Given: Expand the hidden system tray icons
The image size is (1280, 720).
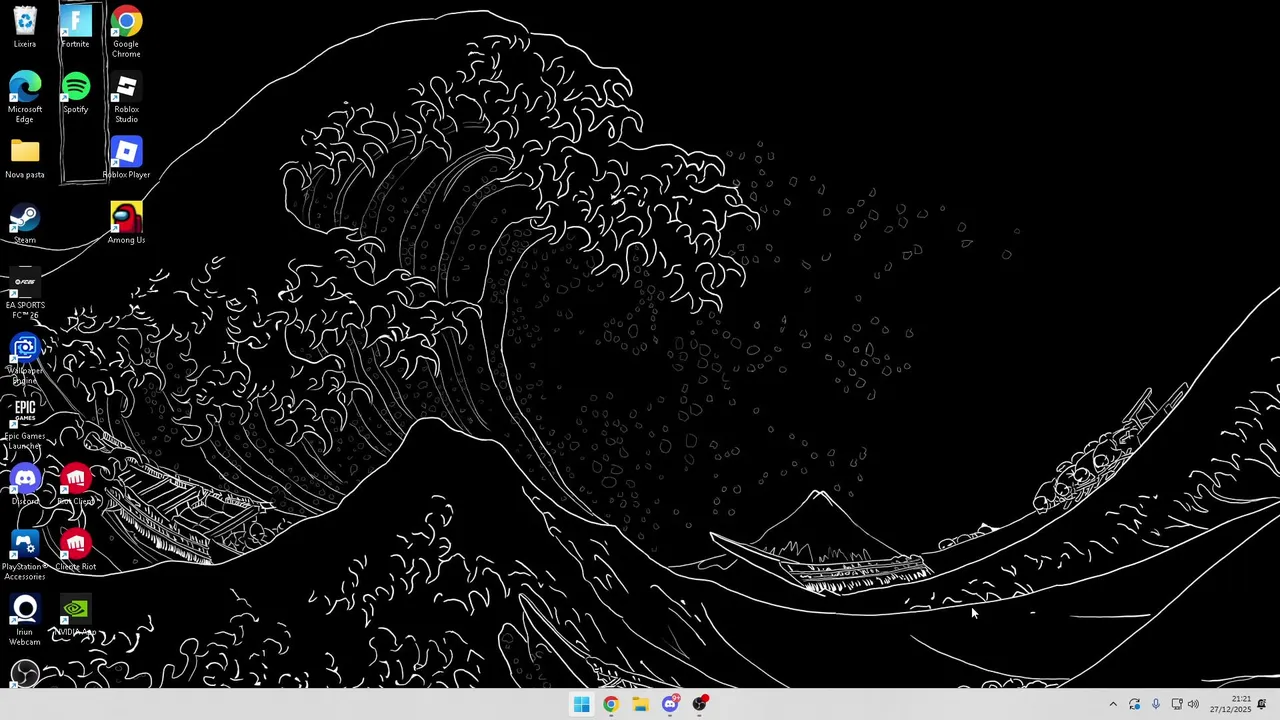Looking at the screenshot, I should (x=1113, y=704).
